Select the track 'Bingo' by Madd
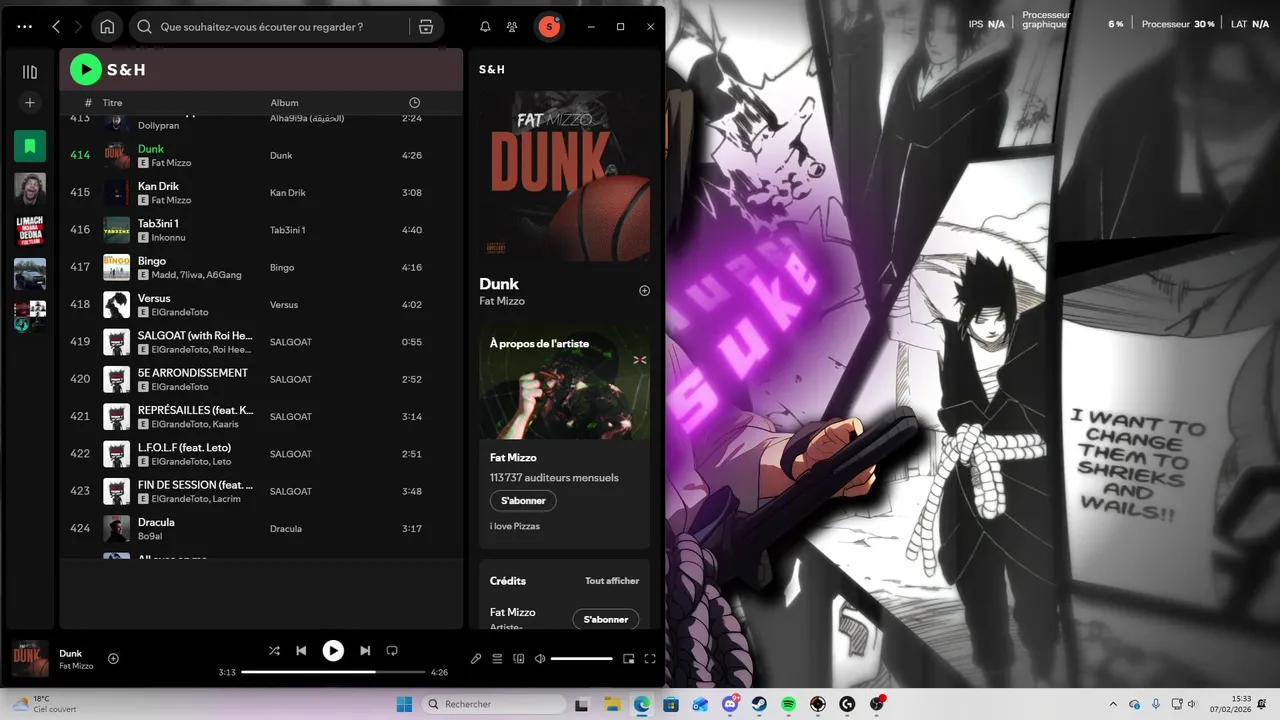Viewport: 1280px width, 720px height. (261, 267)
